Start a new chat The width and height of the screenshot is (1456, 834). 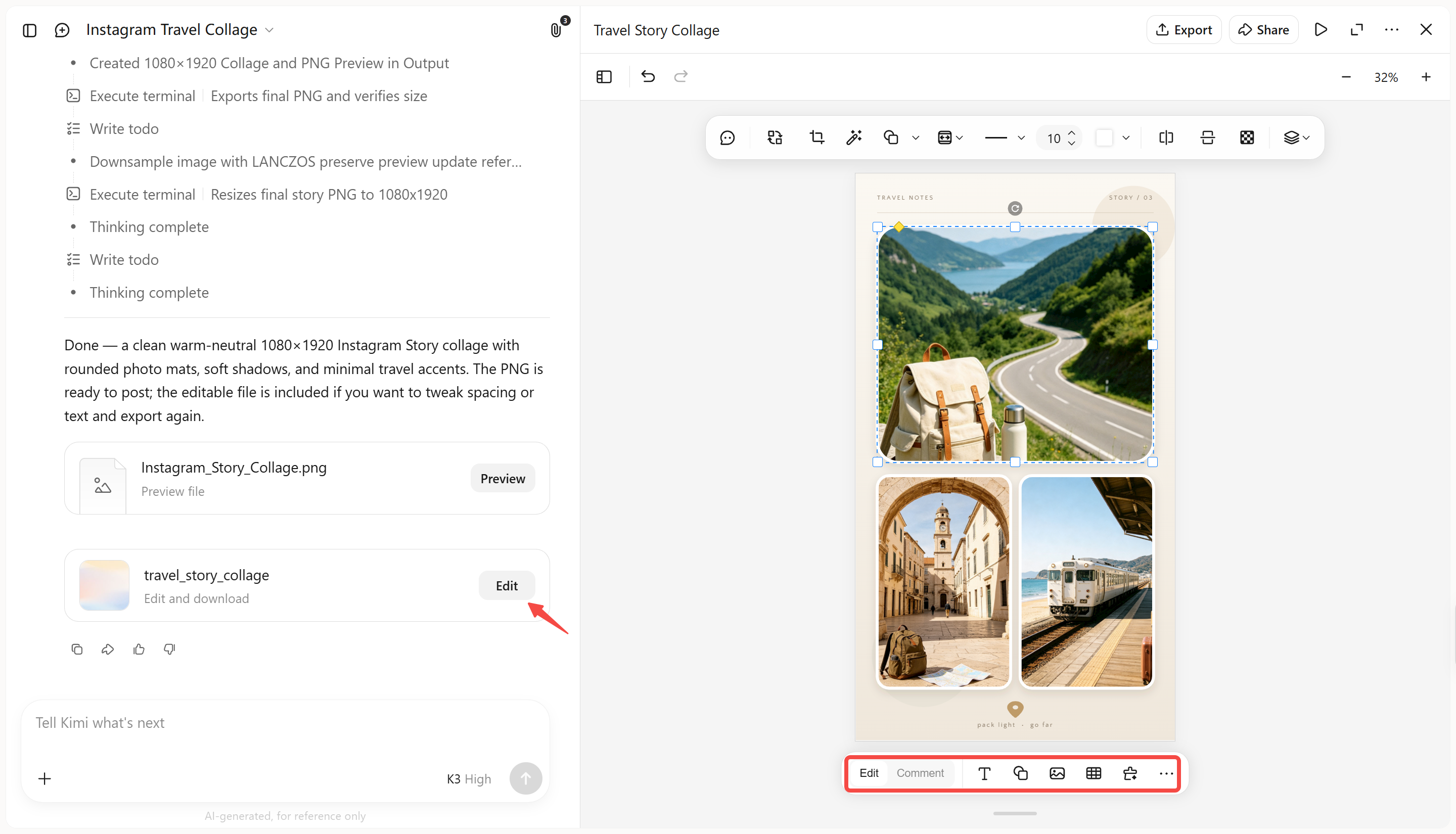click(62, 30)
